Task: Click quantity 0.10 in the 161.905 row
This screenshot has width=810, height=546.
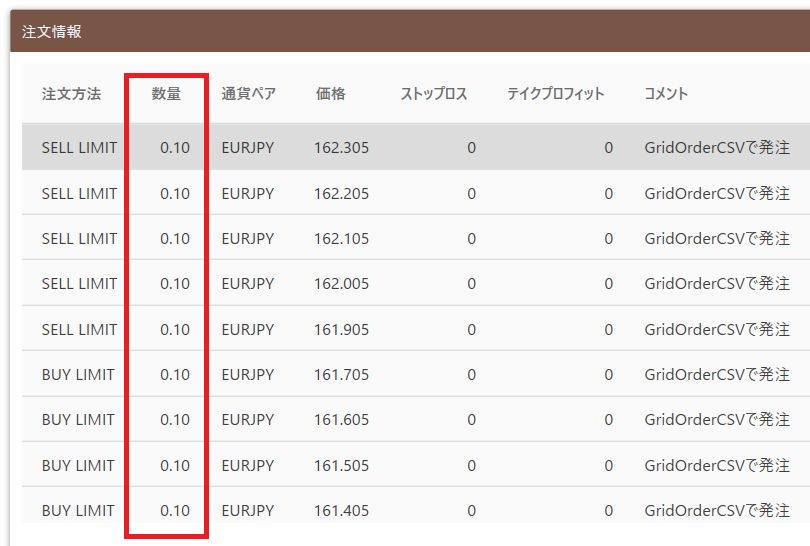Action: 175,330
